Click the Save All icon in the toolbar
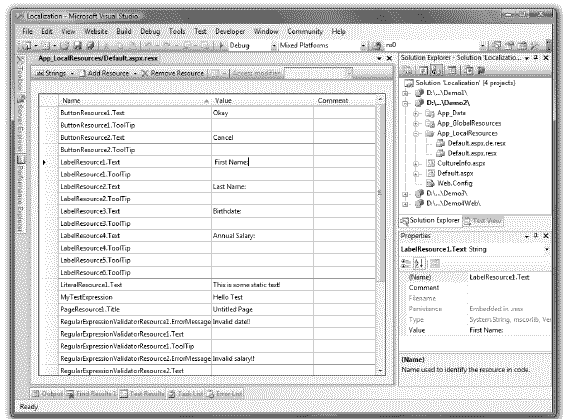 [90, 46]
